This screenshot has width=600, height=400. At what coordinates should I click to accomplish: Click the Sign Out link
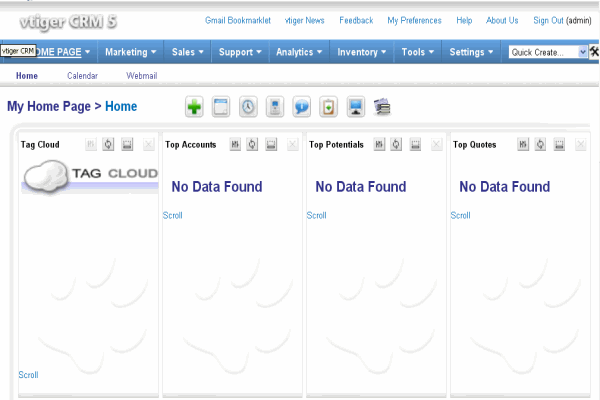pyautogui.click(x=548, y=20)
